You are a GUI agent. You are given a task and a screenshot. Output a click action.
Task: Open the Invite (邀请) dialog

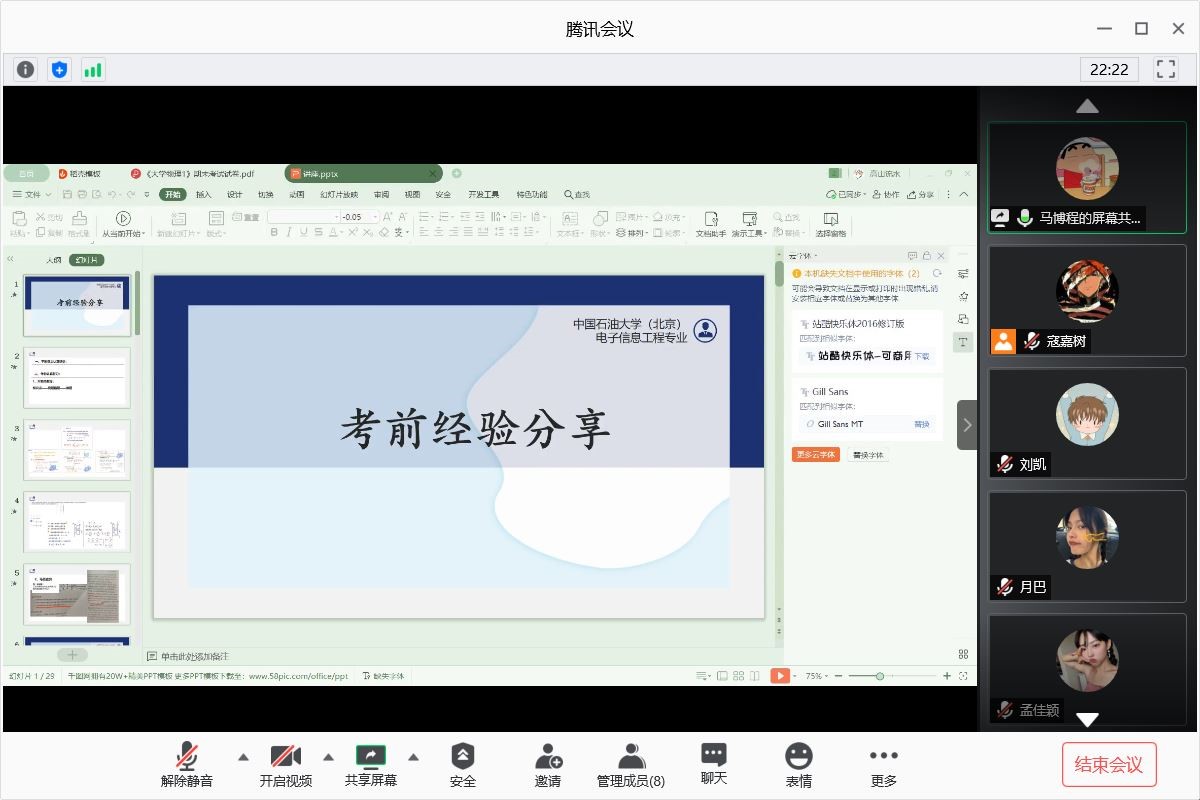coord(548,765)
